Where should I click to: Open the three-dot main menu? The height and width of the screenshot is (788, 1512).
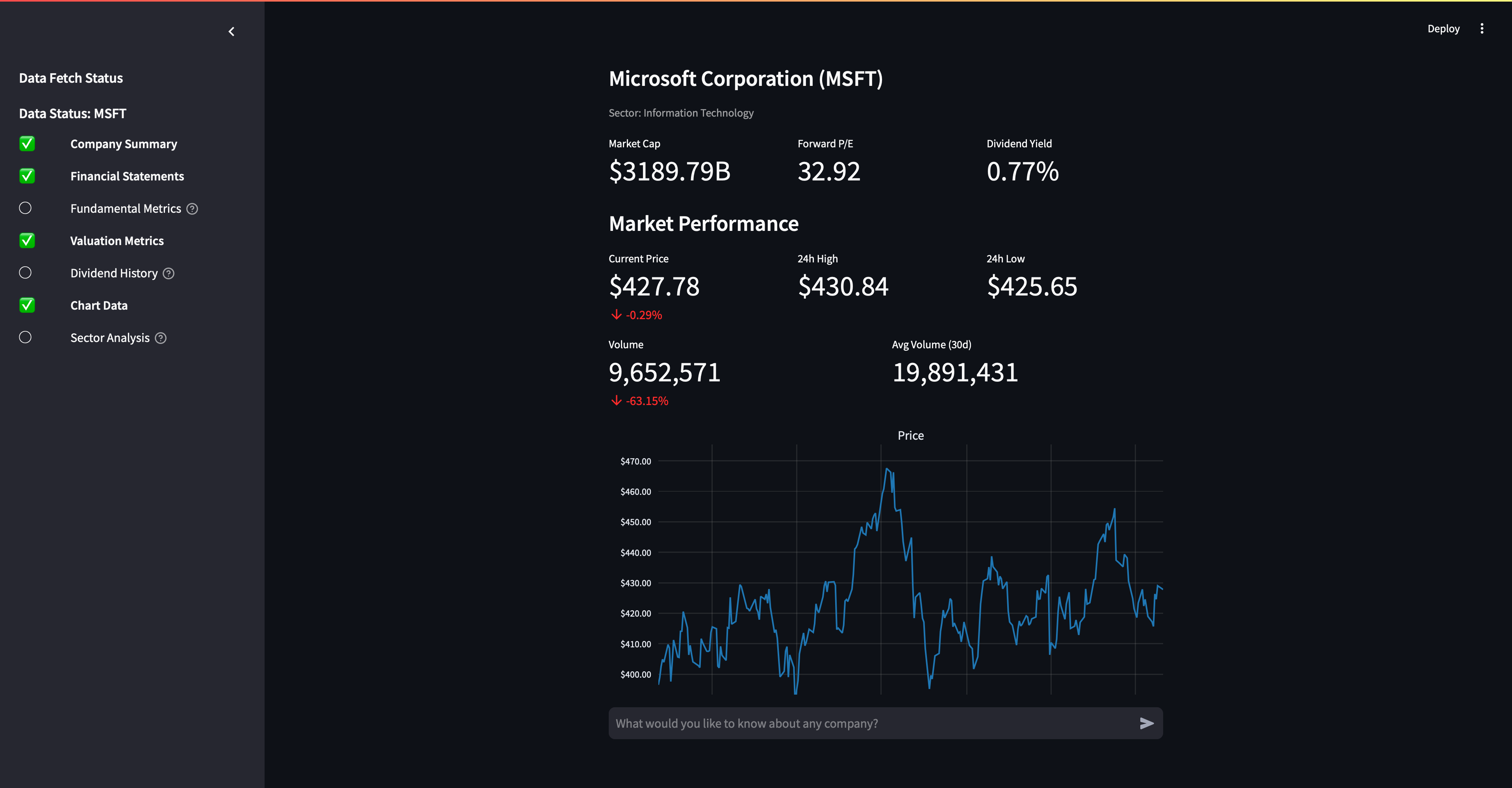(1481, 29)
